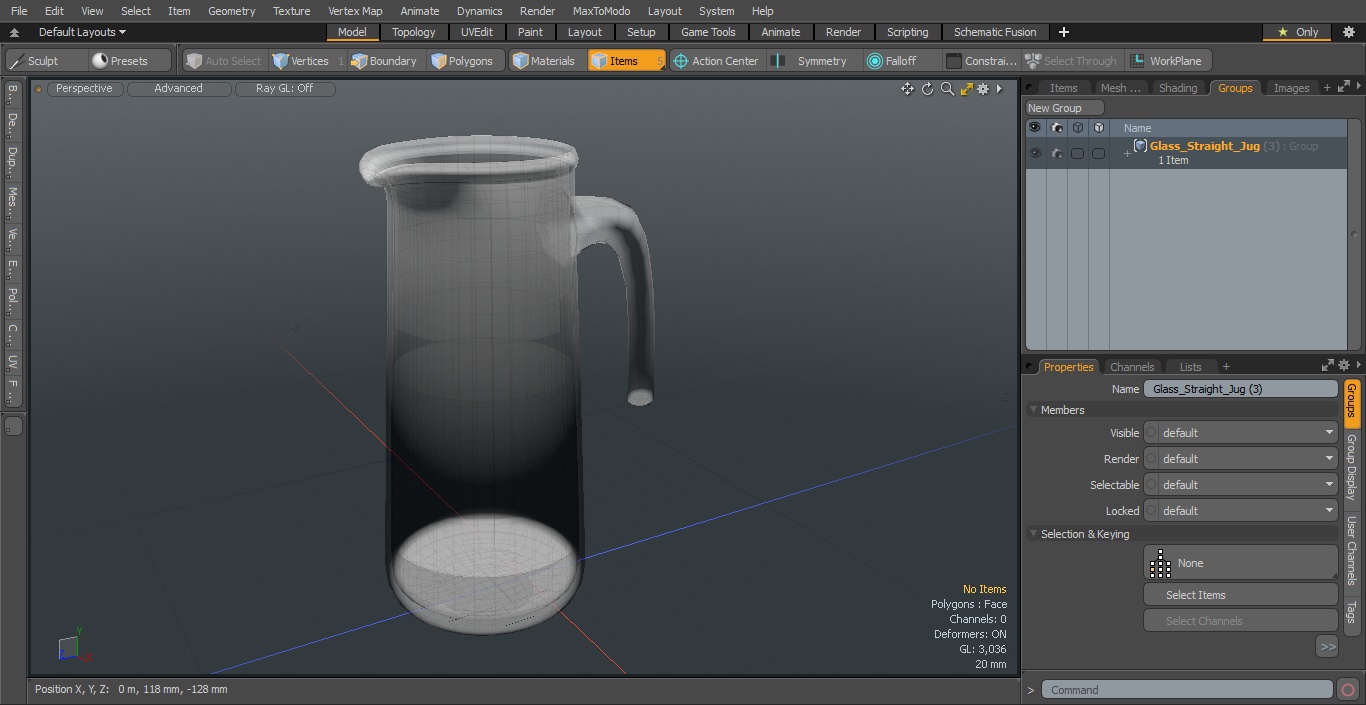Click the axis orientation gizmo in viewport

click(73, 645)
